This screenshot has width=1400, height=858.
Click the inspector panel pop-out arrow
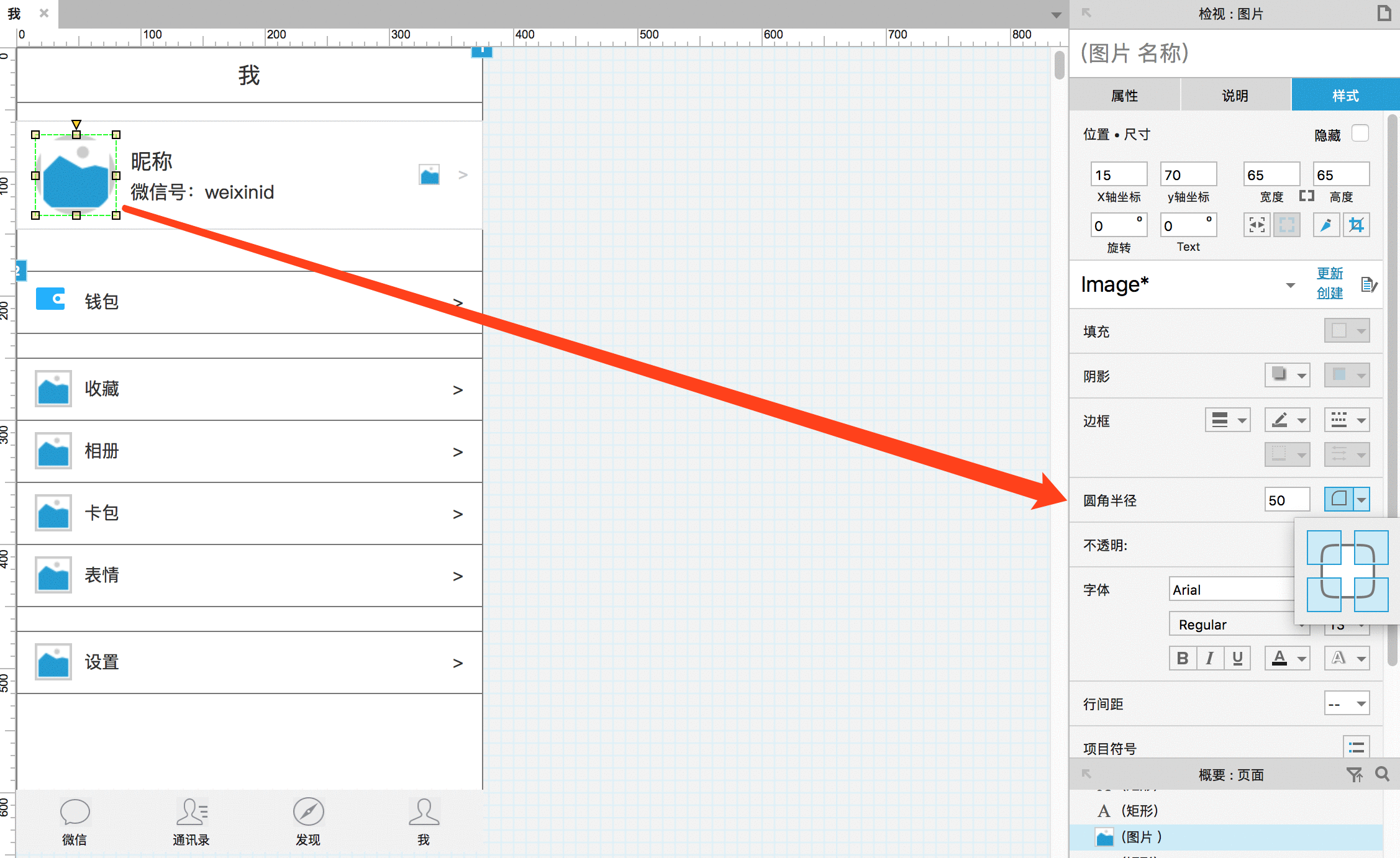pyautogui.click(x=1086, y=13)
